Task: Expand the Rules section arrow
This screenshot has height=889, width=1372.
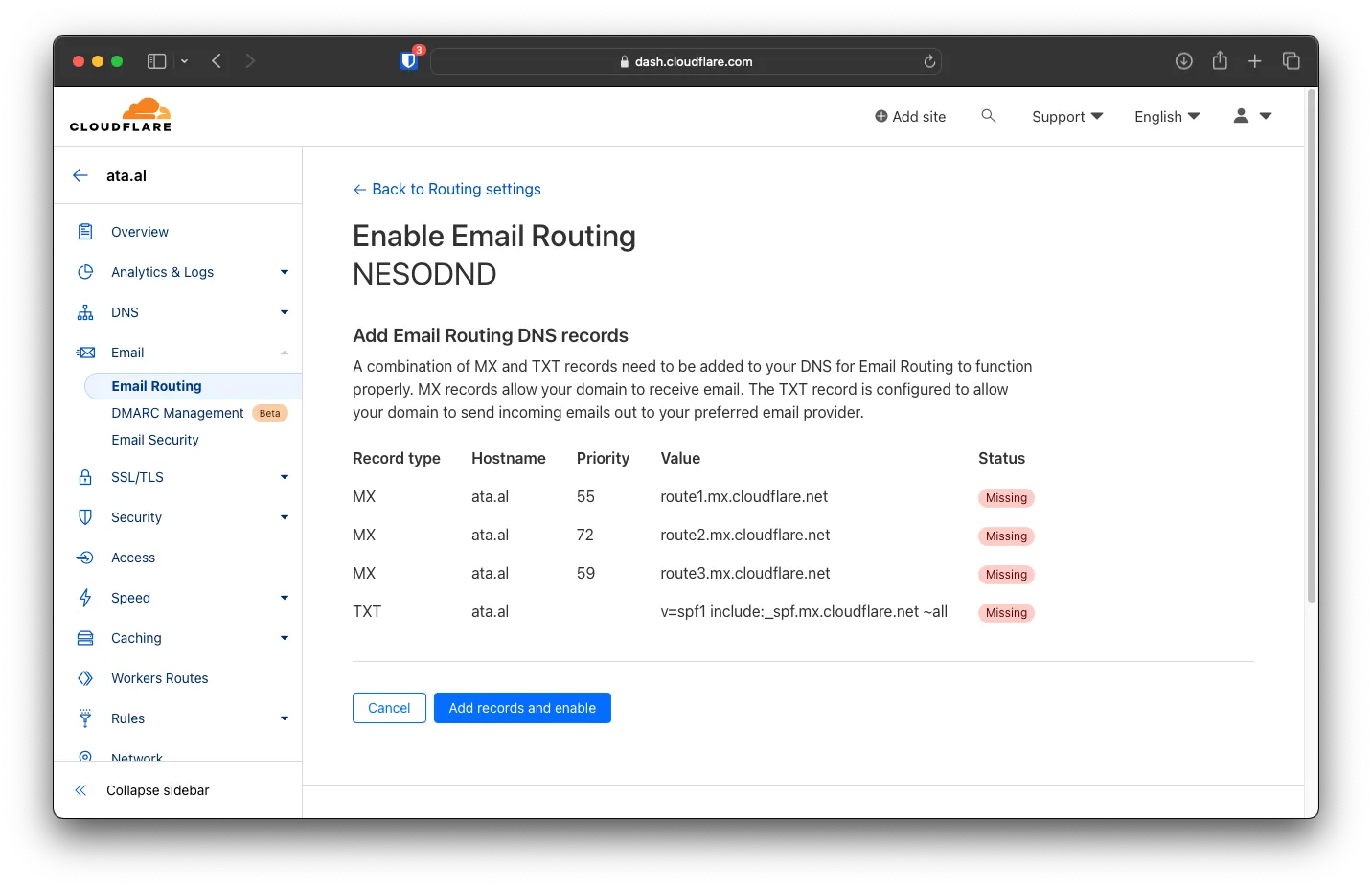Action: click(285, 718)
